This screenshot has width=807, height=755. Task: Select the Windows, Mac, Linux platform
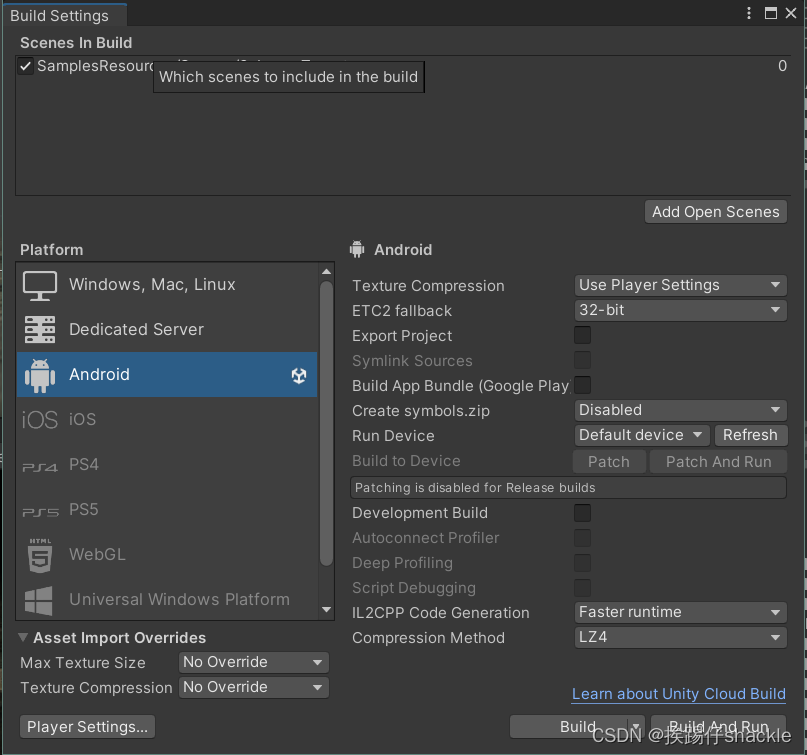tap(167, 285)
